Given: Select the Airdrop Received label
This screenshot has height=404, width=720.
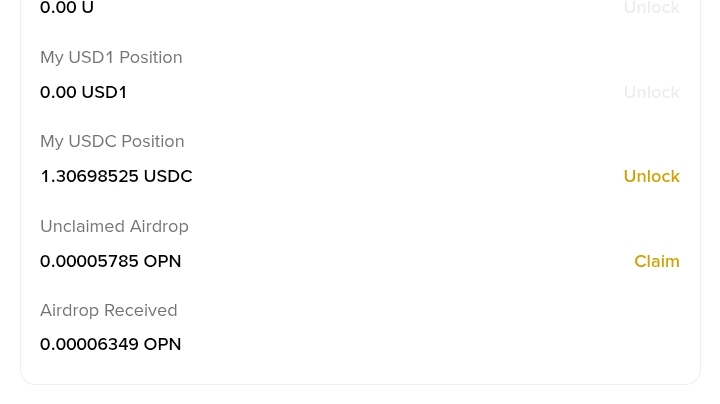Looking at the screenshot, I should [108, 310].
